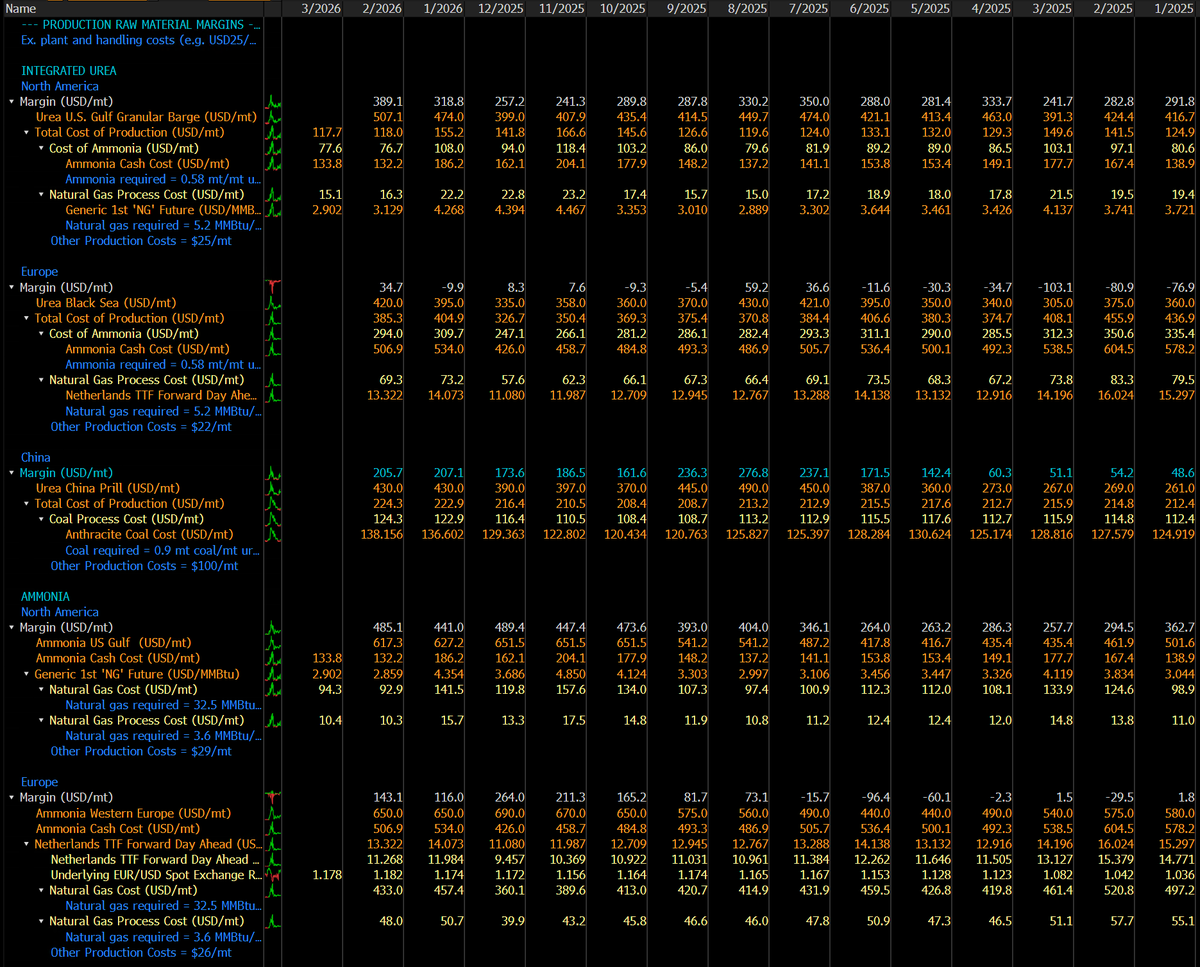Image resolution: width=1200 pixels, height=967 pixels.
Task: Collapse Cost of Ammonia under North America urea
Action: coord(41,148)
